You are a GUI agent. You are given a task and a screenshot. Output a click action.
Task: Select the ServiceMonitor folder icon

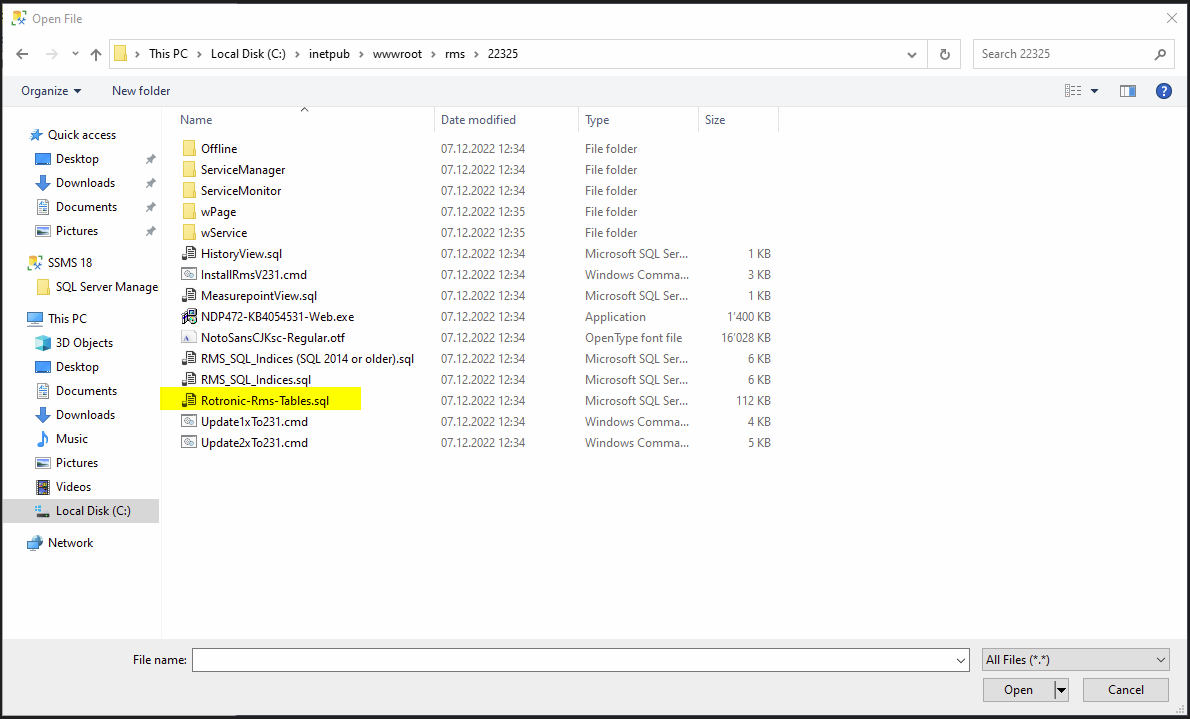(189, 191)
